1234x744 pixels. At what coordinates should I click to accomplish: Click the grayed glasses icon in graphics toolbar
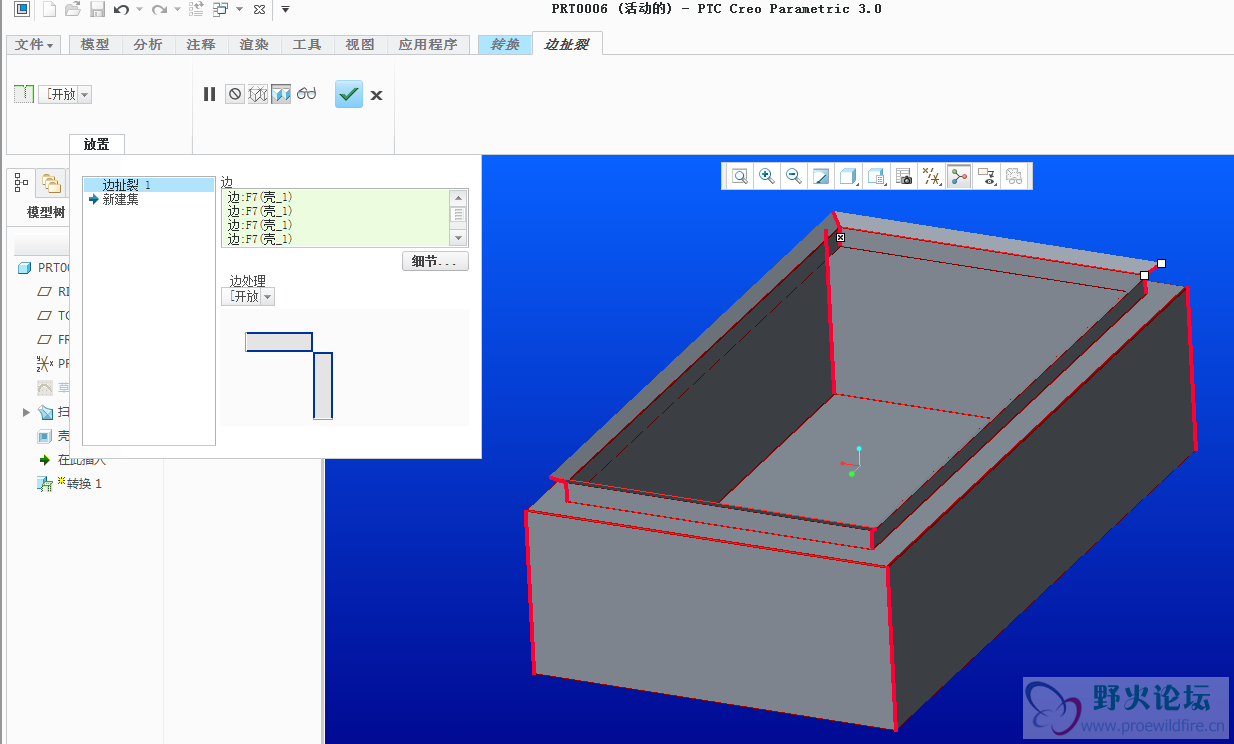1014,176
